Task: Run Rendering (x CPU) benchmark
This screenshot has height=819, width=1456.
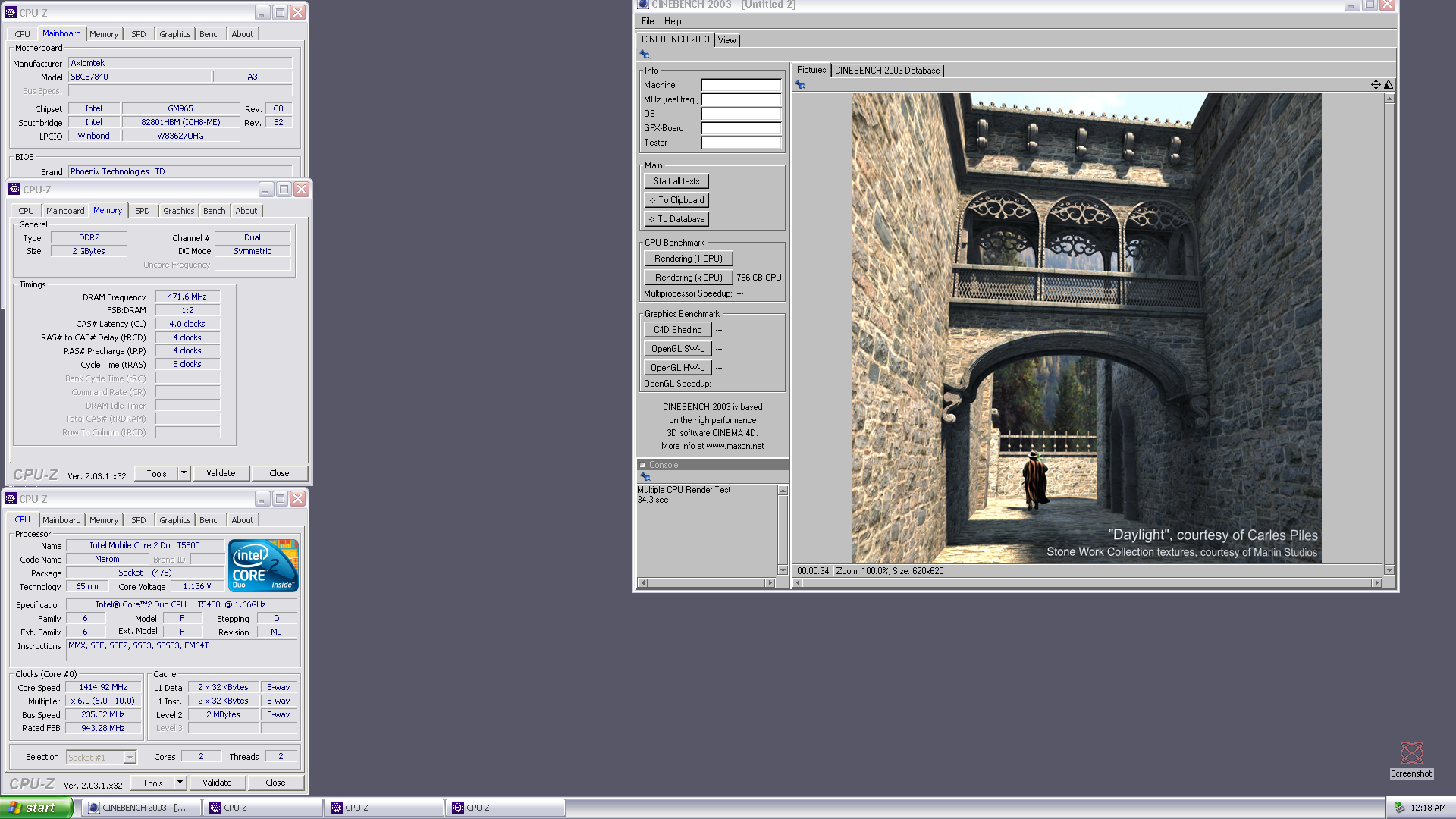Action: coord(689,278)
